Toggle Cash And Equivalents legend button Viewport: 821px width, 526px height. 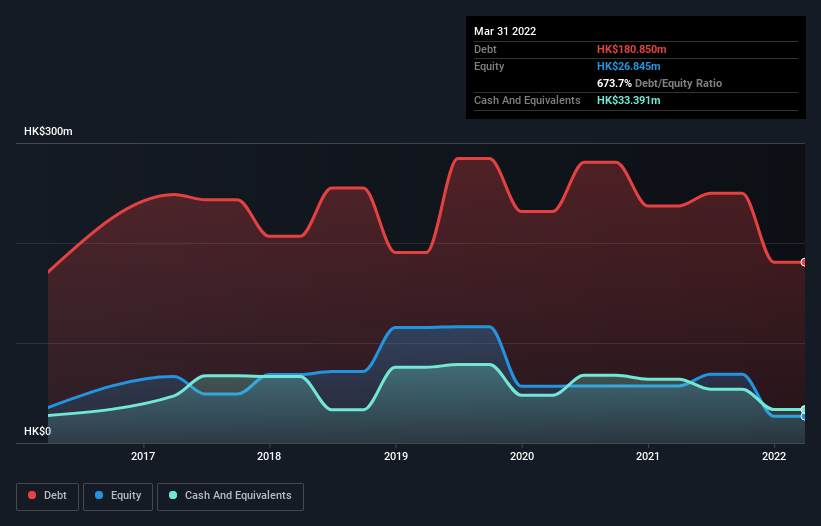coord(230,496)
